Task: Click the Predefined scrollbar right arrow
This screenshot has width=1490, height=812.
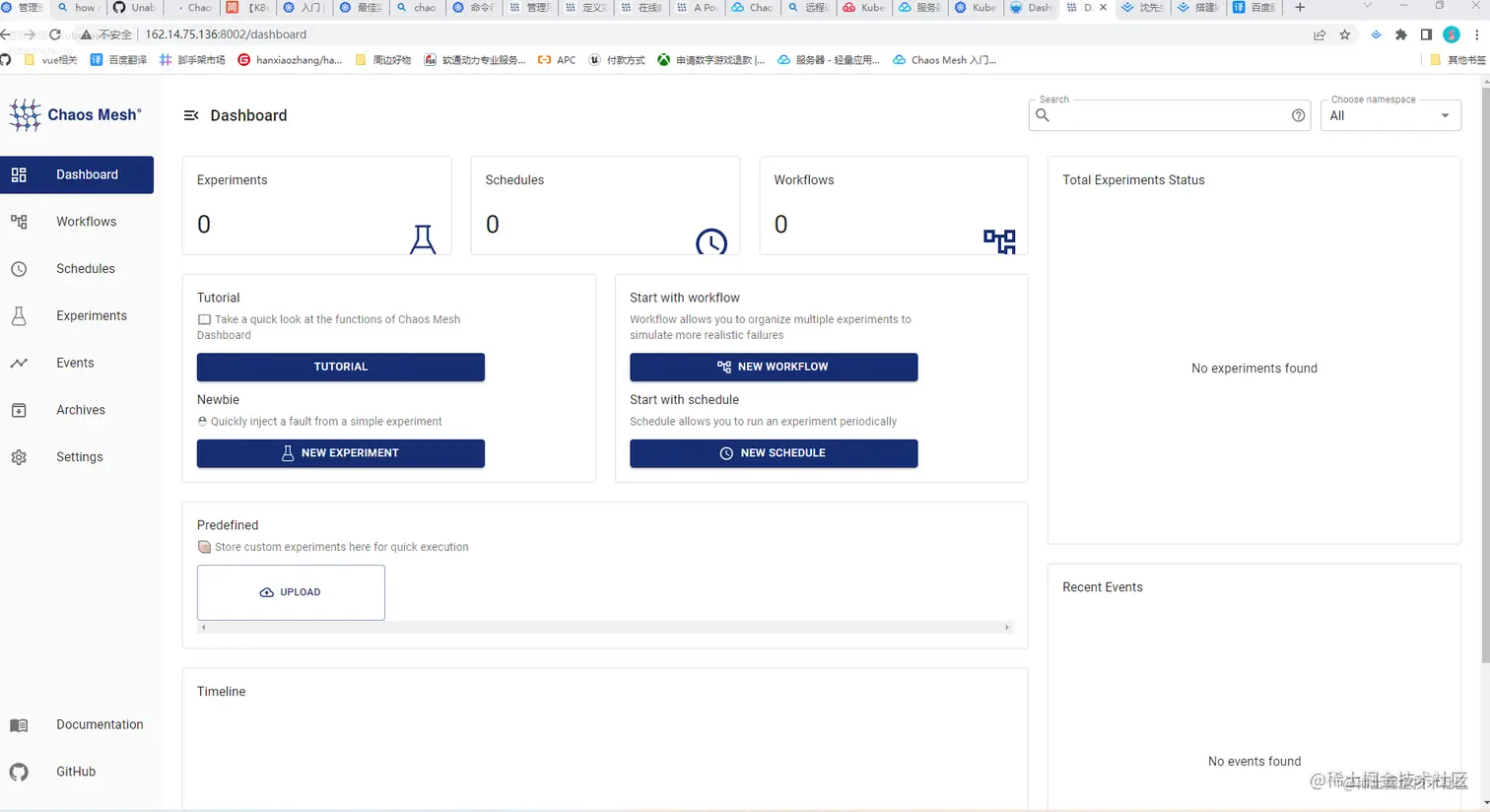Action: tap(1007, 628)
